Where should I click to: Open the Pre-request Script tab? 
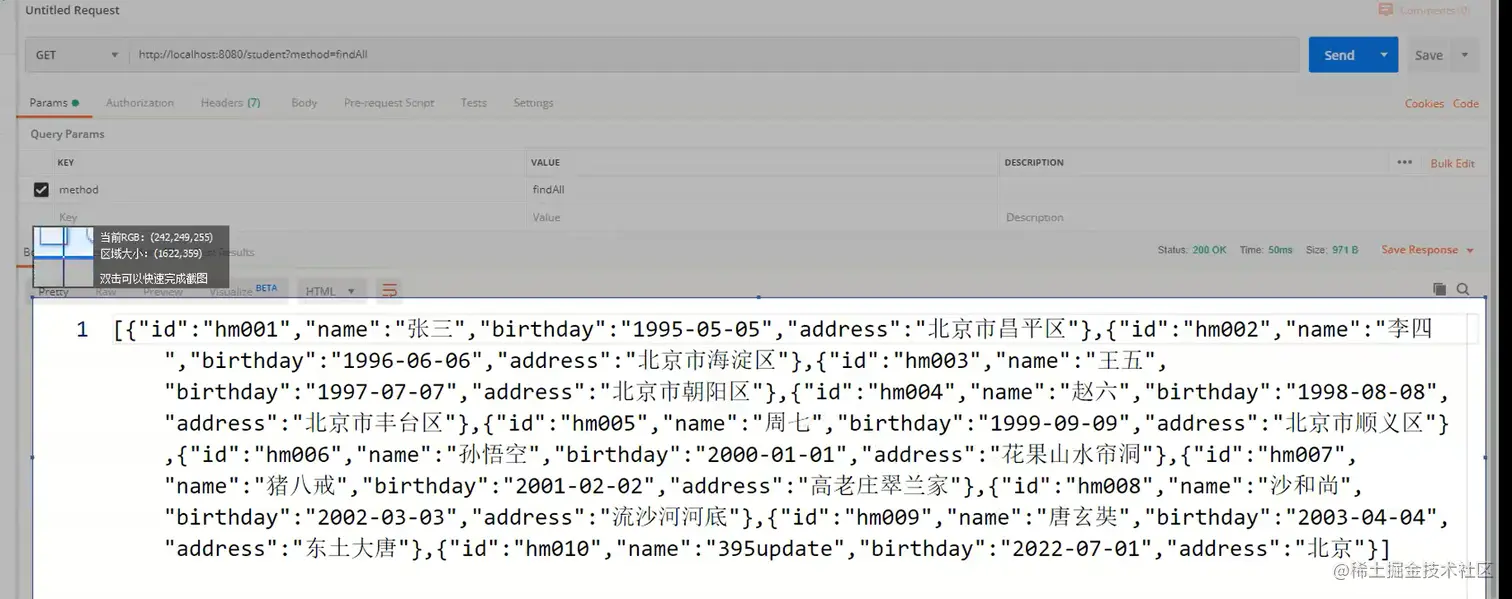pyautogui.click(x=389, y=103)
